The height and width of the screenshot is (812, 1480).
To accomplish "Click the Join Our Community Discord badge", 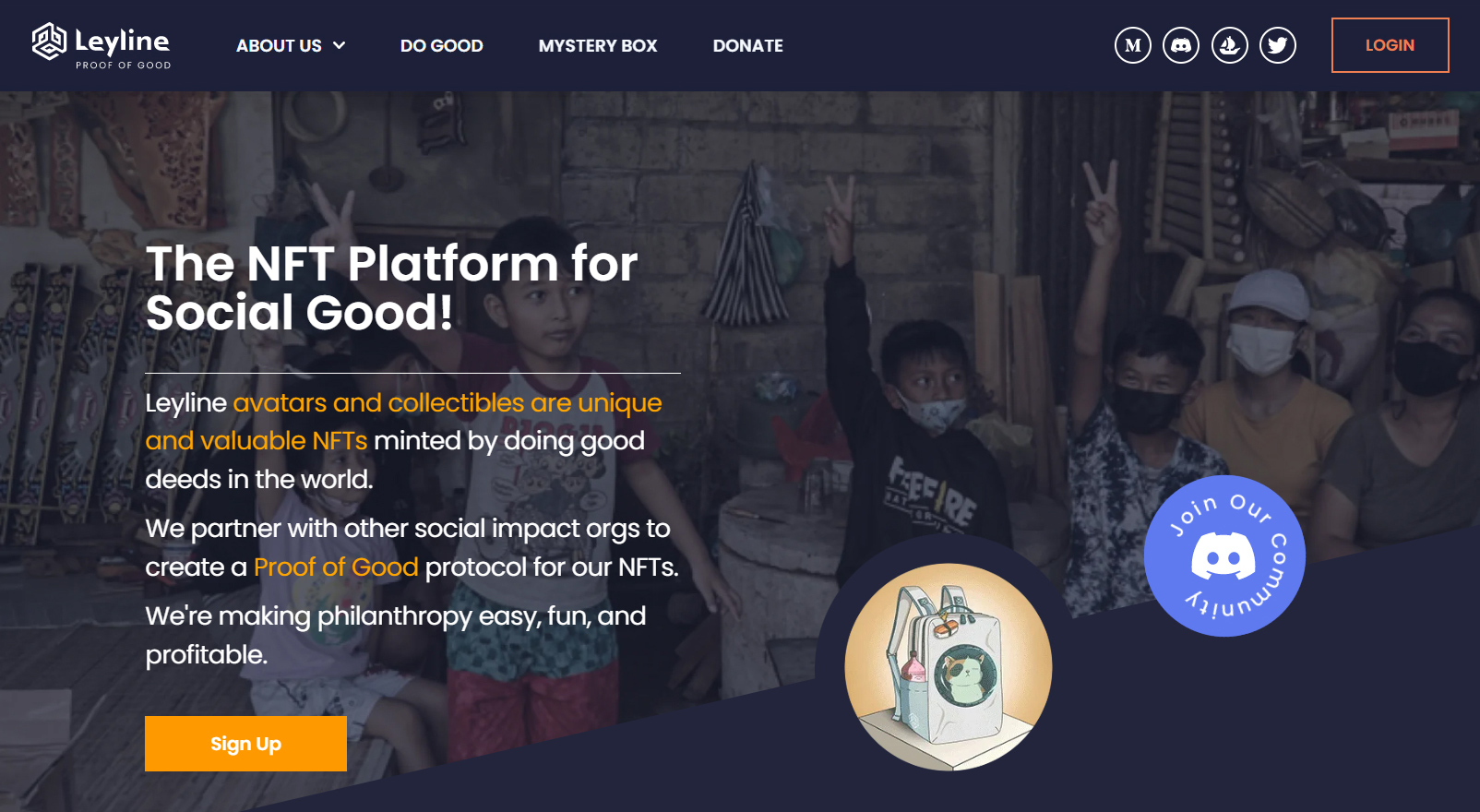I will point(1224,555).
